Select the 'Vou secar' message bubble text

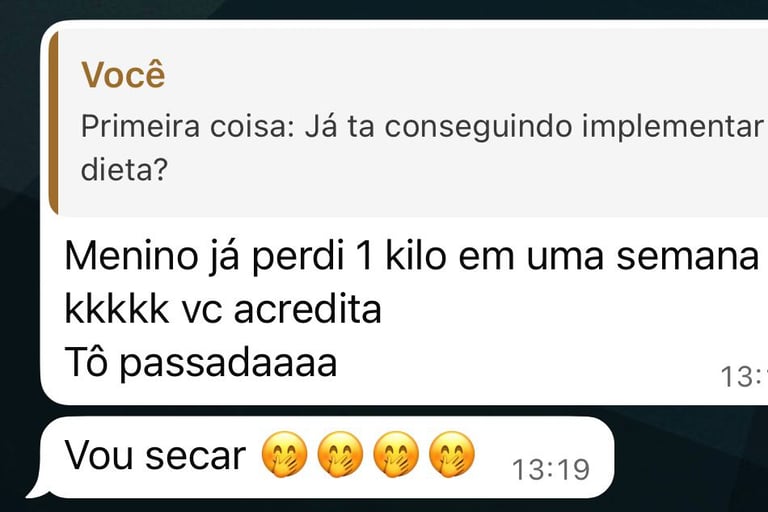pos(155,455)
